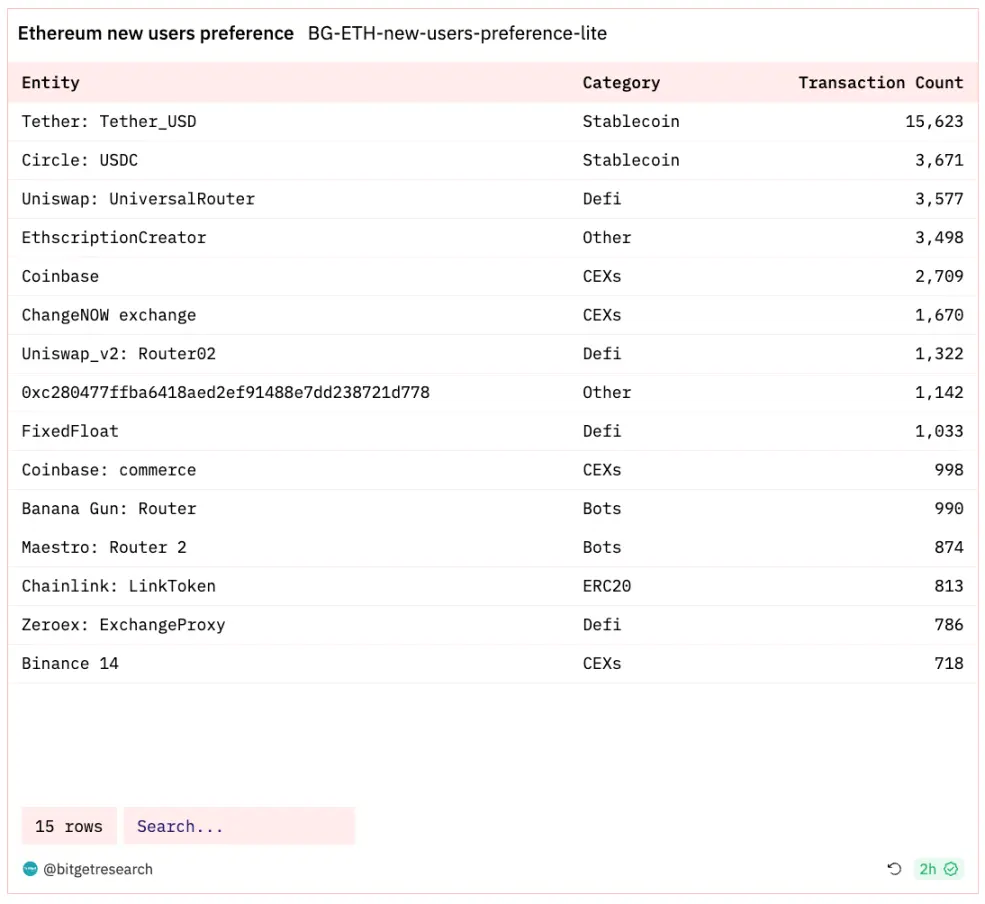985x904 pixels.
Task: Click the refresh query icon
Action: (x=894, y=869)
